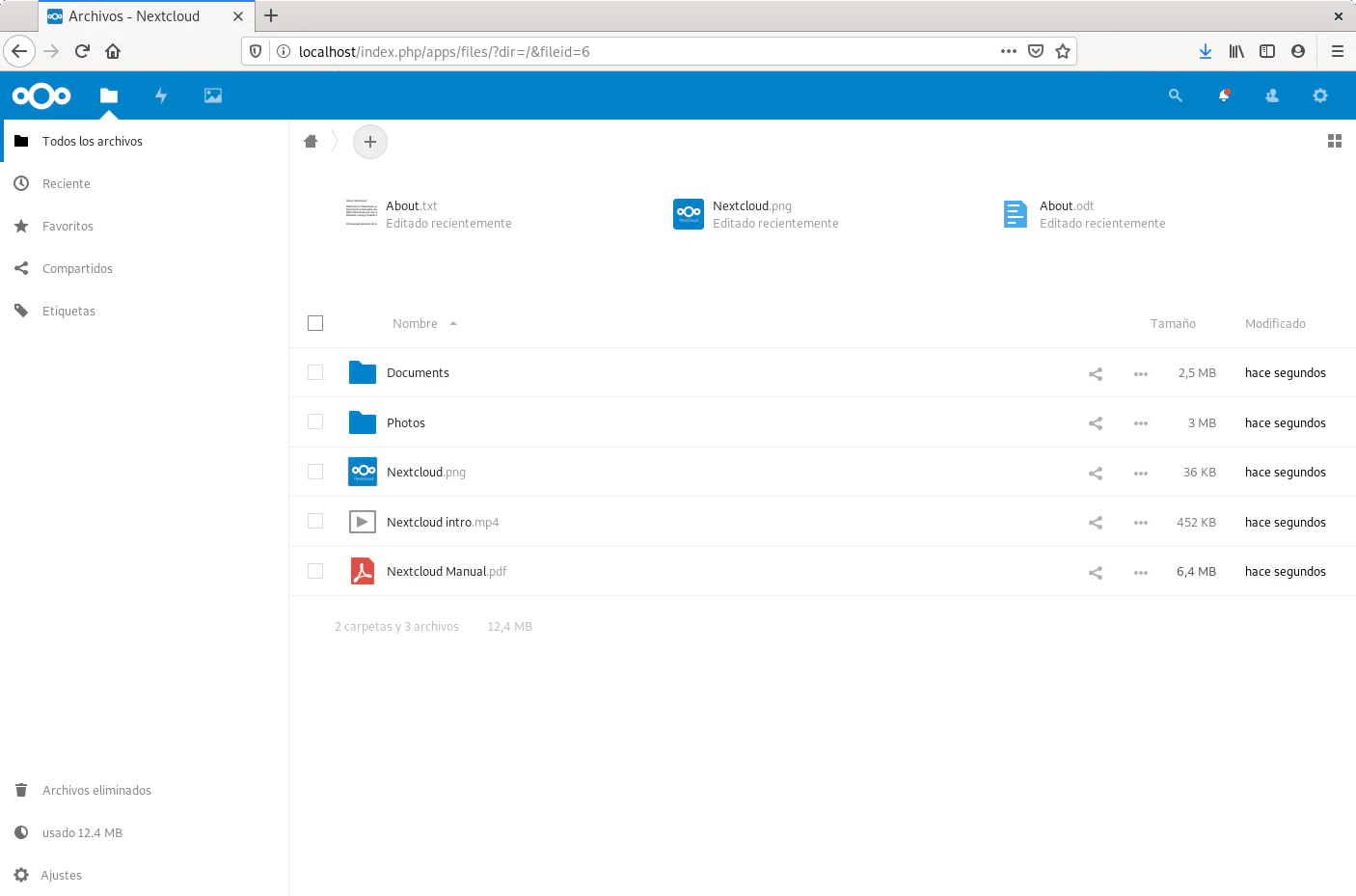Expand Ajustes at sidebar bottom
The width and height of the screenshot is (1356, 896).
pos(61,875)
